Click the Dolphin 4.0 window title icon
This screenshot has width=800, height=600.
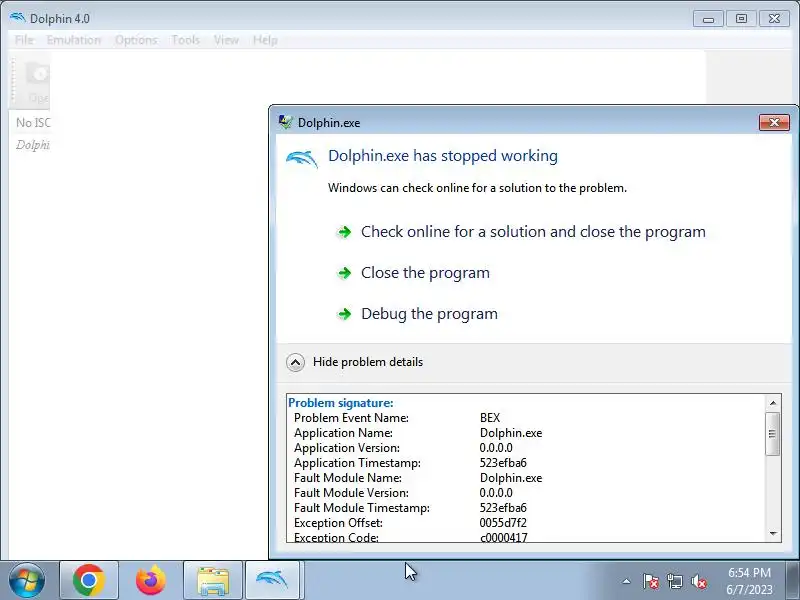(x=18, y=18)
